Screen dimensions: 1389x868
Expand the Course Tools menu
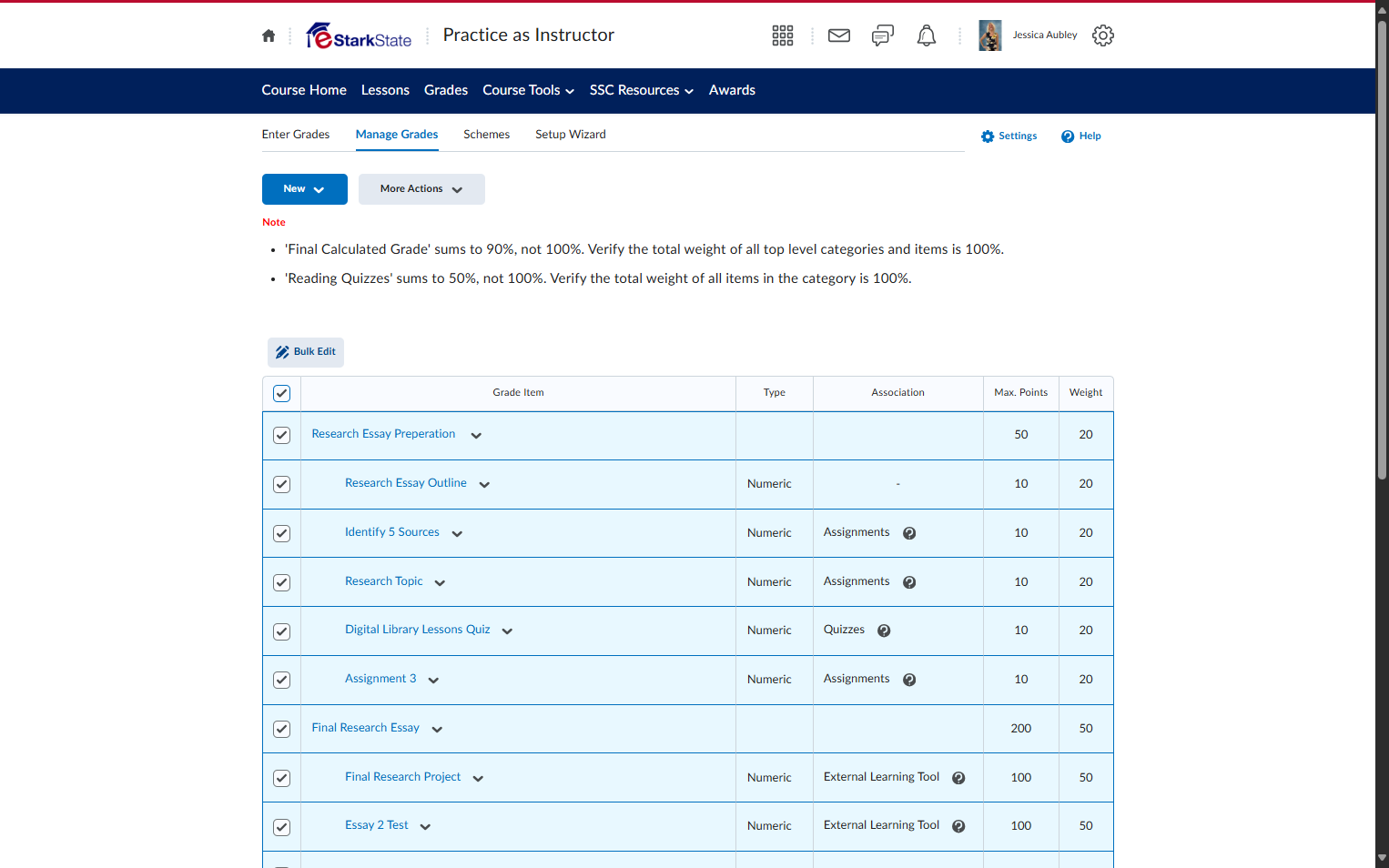coord(529,90)
